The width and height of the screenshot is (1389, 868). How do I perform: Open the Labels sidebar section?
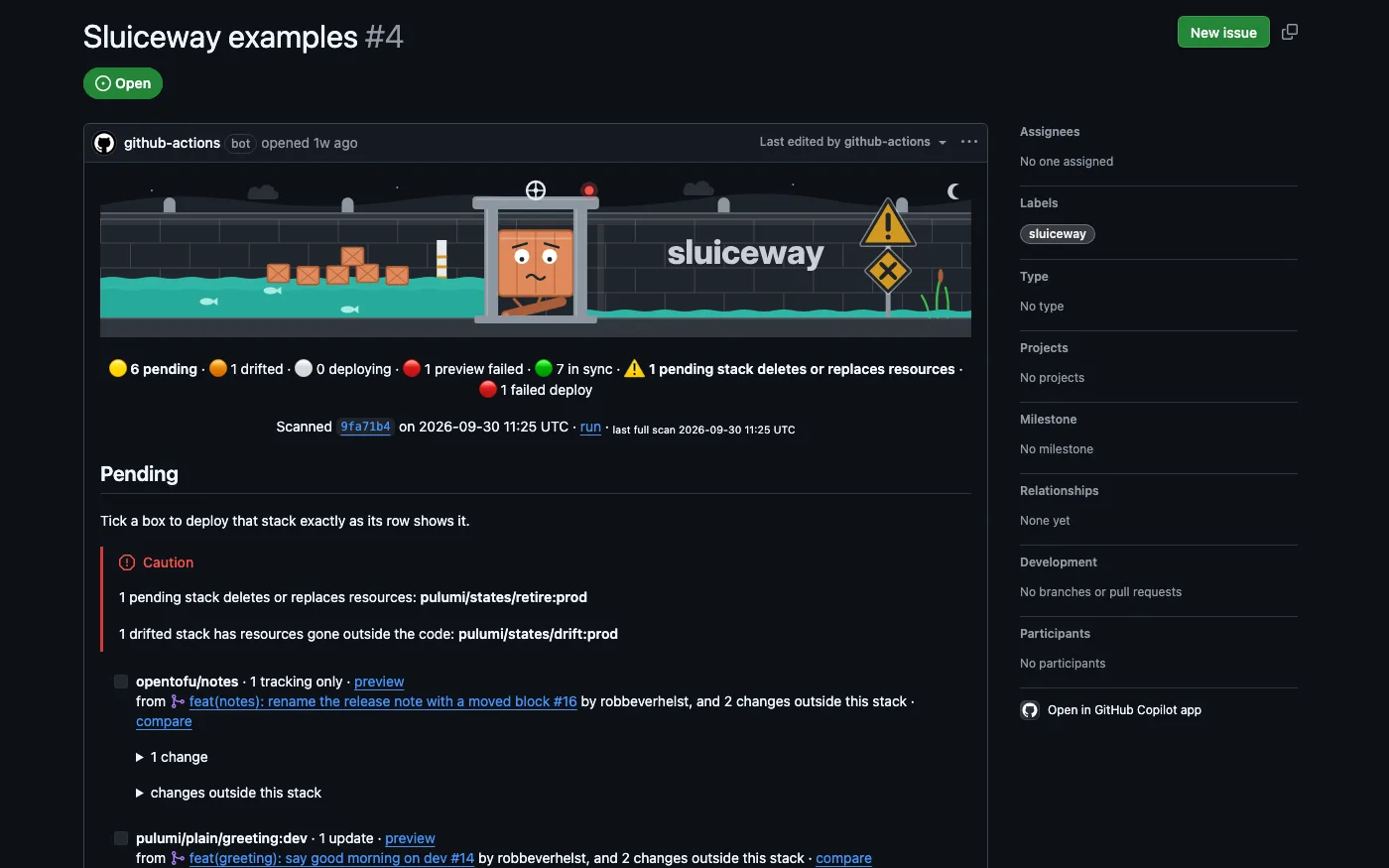pyautogui.click(x=1039, y=203)
